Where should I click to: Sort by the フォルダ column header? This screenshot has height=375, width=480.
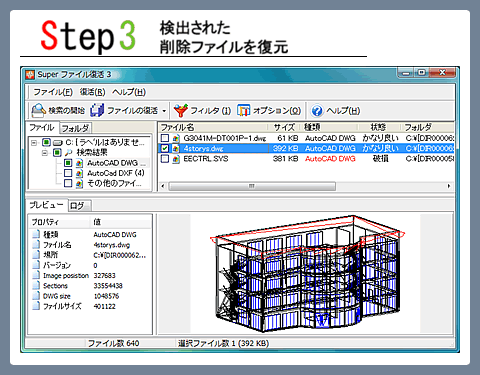[x=427, y=127]
